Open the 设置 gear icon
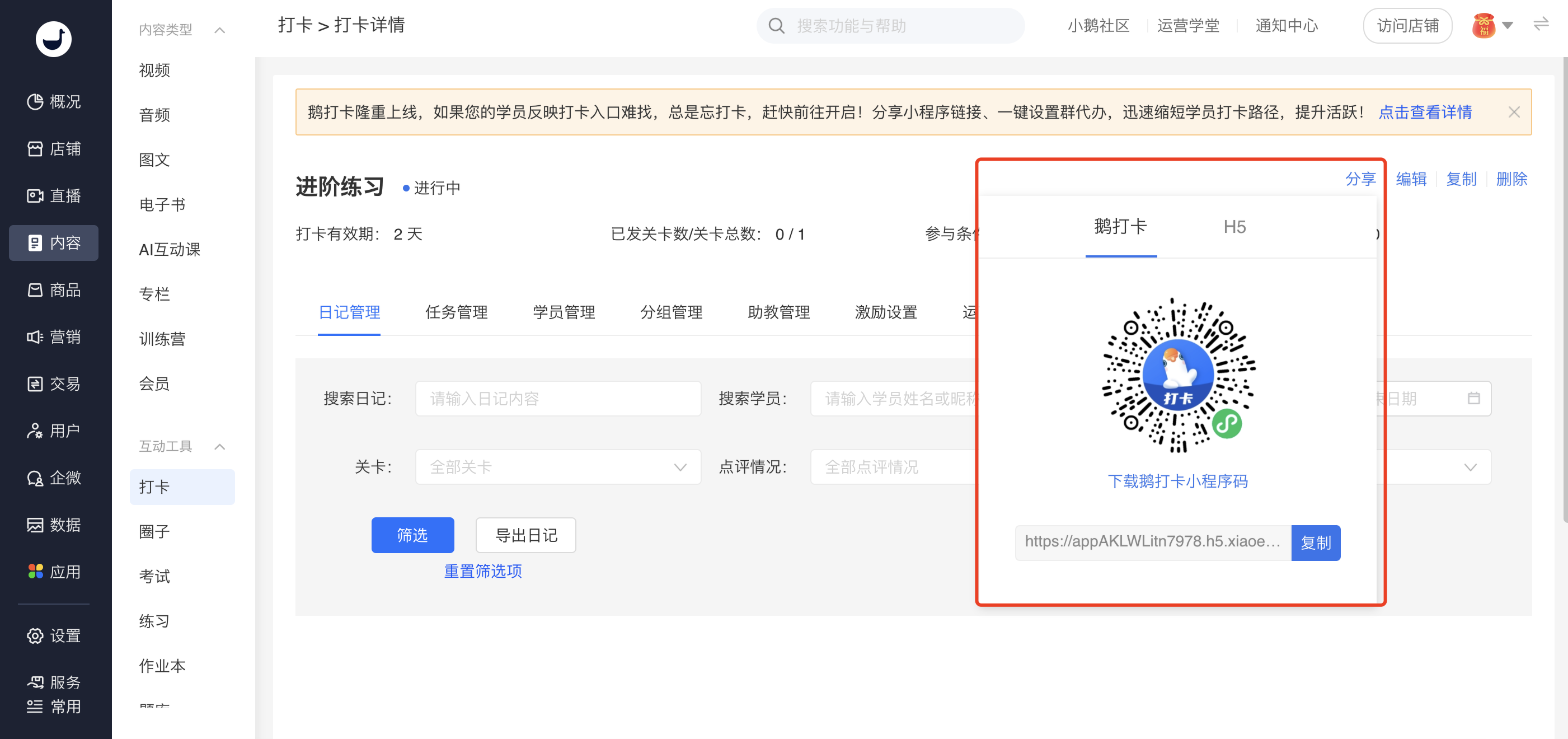Viewport: 1568px width, 739px height. coord(35,635)
